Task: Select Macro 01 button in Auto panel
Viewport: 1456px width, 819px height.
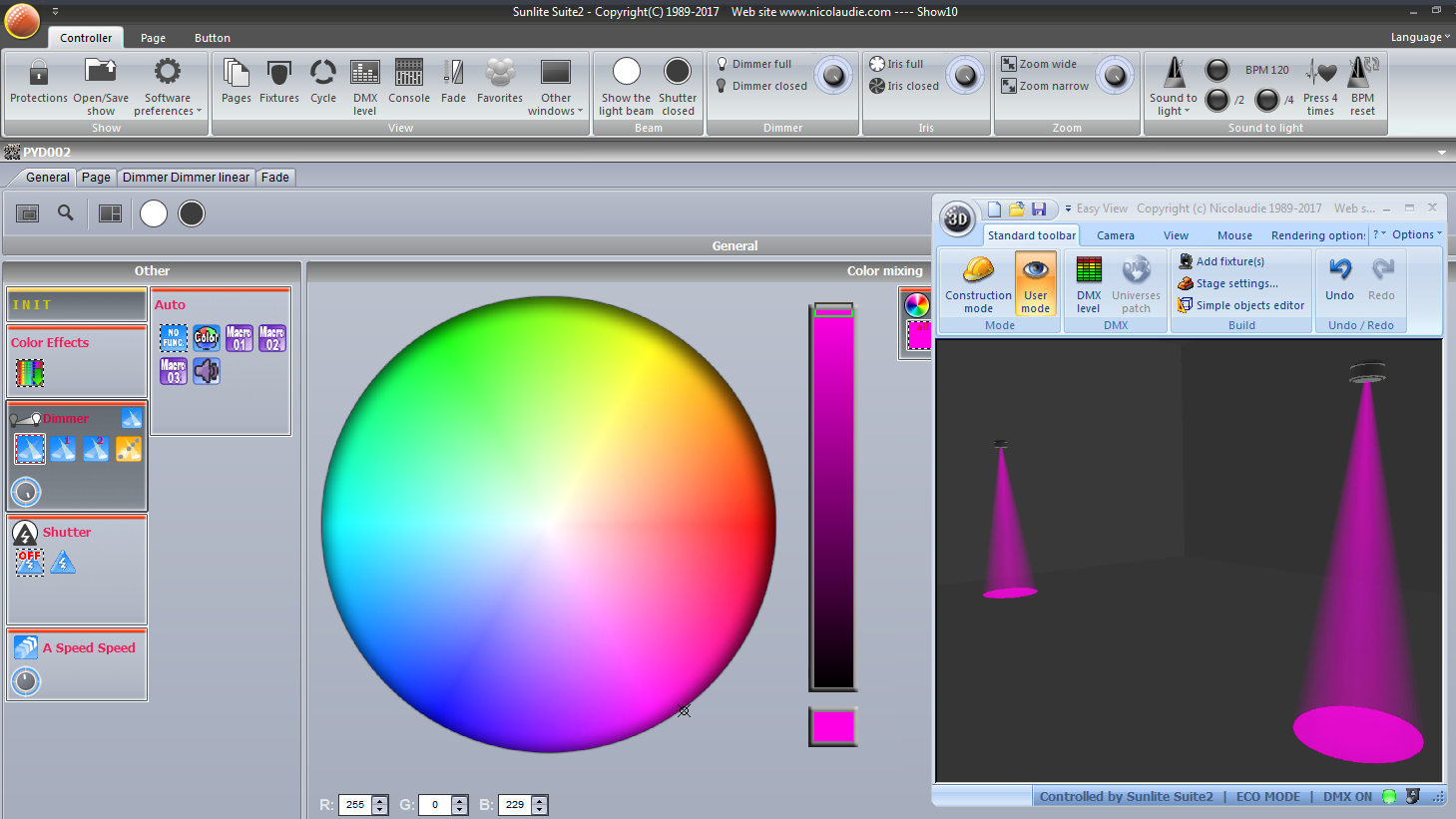Action: coord(240,338)
